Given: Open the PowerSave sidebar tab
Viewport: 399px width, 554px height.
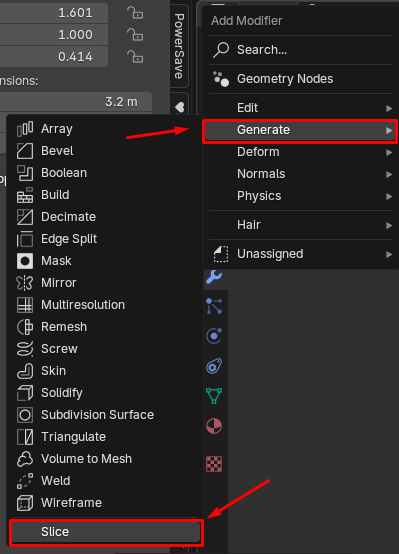Looking at the screenshot, I should 179,46.
